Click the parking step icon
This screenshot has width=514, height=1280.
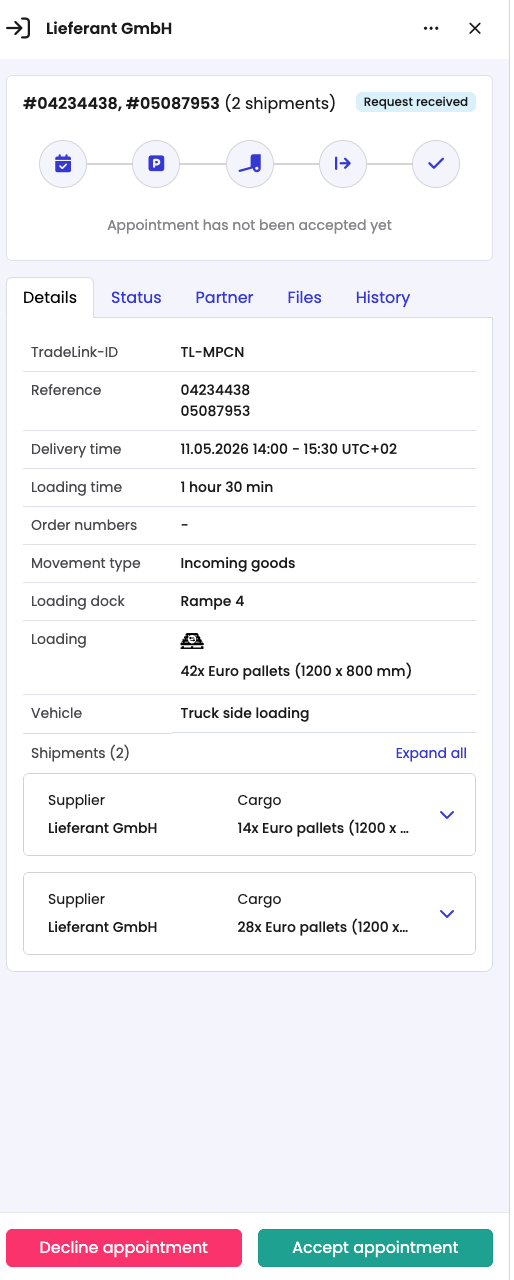156,163
